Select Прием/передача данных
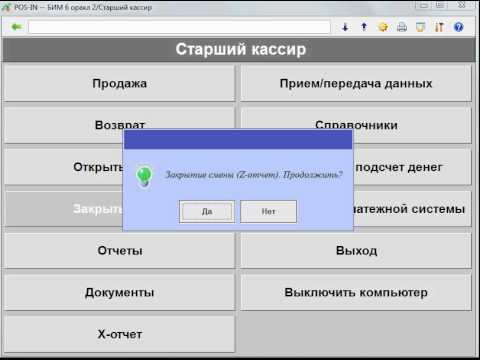Image resolution: width=480 pixels, height=360 pixels. pyautogui.click(x=356, y=83)
